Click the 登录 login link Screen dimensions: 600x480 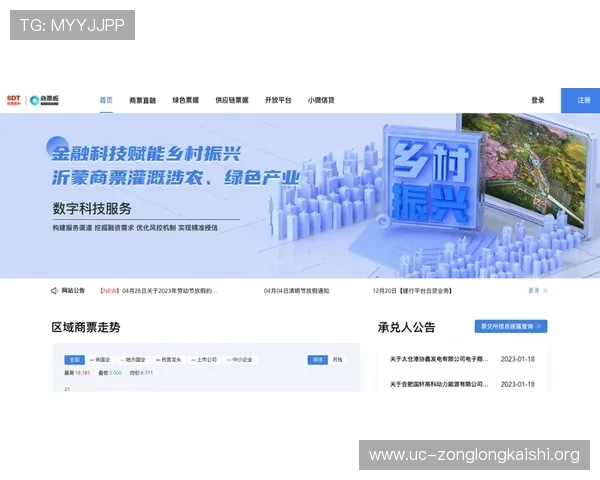[x=538, y=100]
